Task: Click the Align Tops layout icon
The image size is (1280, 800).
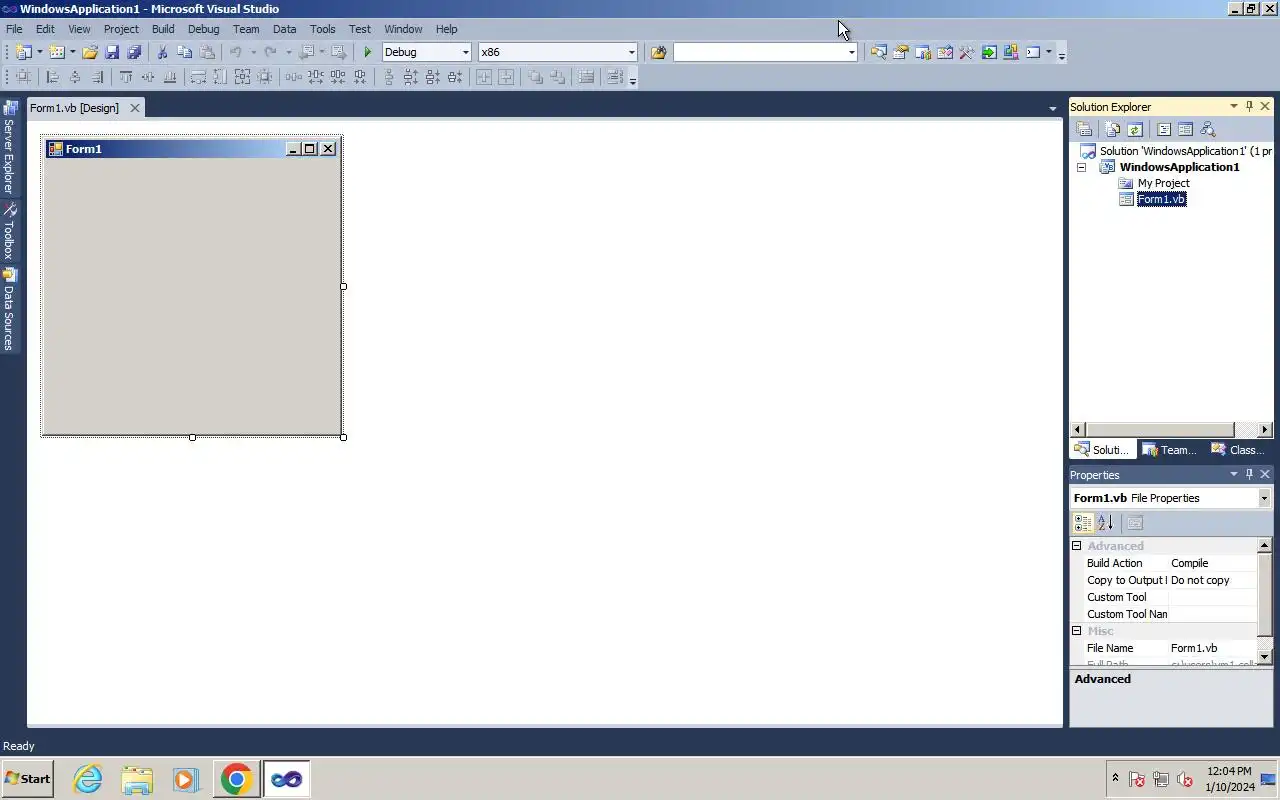Action: click(x=126, y=77)
